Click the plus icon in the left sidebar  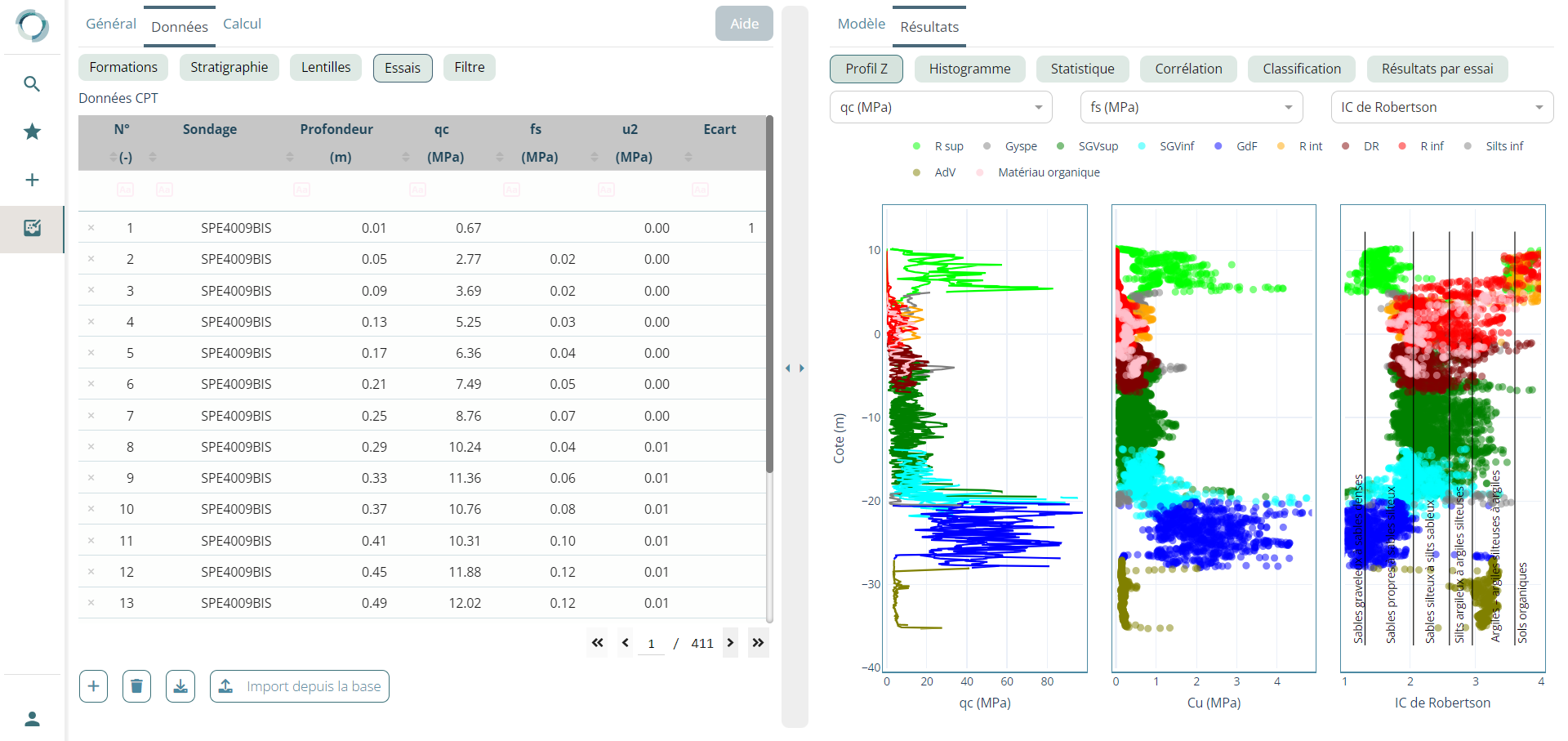(32, 180)
